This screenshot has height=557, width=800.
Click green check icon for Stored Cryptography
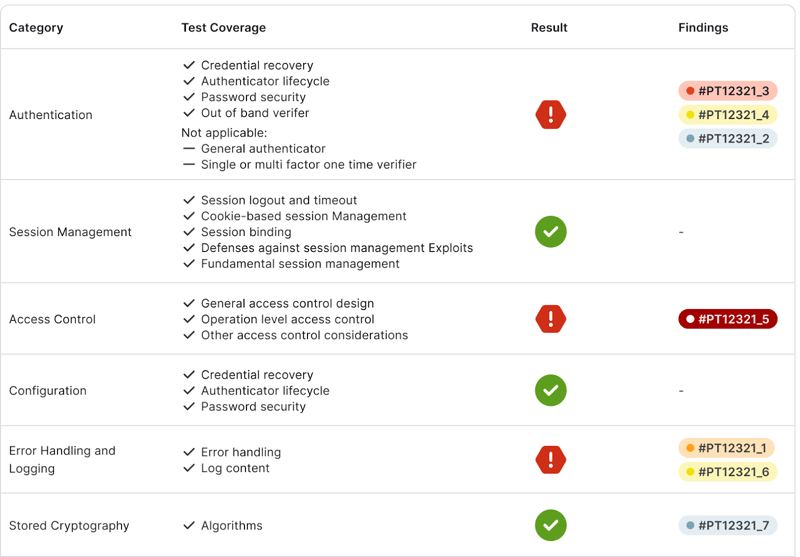tap(551, 525)
